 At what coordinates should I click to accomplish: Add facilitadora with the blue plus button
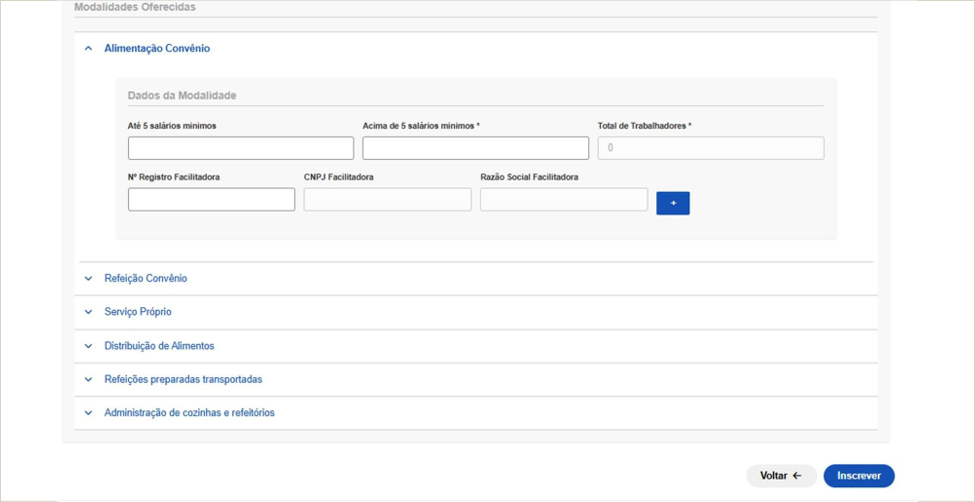(673, 203)
